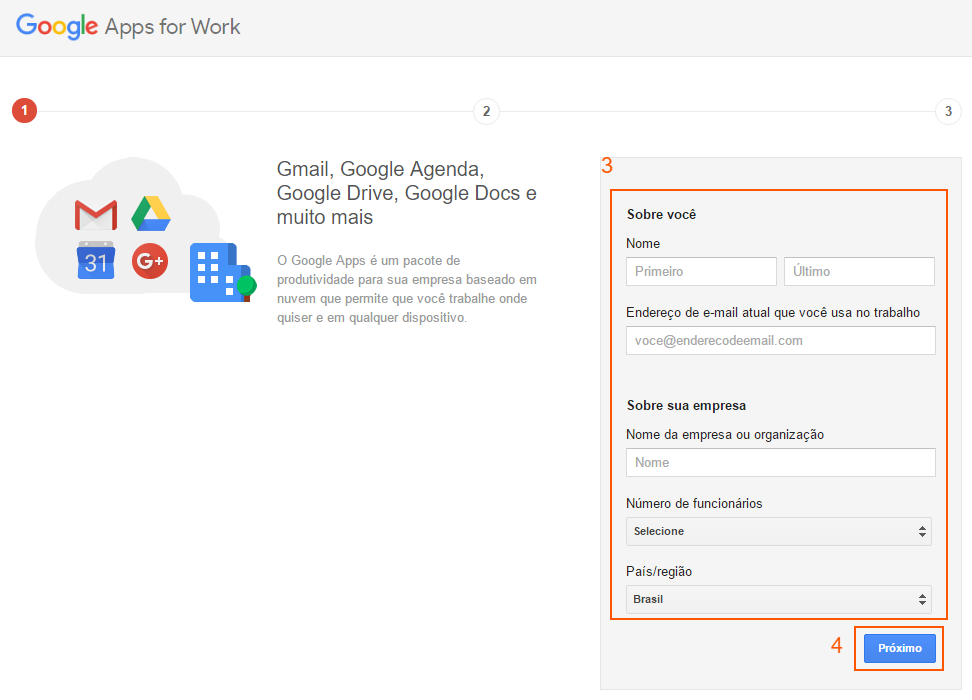Go to step 3 in progress bar
The image size is (972, 700).
(x=948, y=112)
